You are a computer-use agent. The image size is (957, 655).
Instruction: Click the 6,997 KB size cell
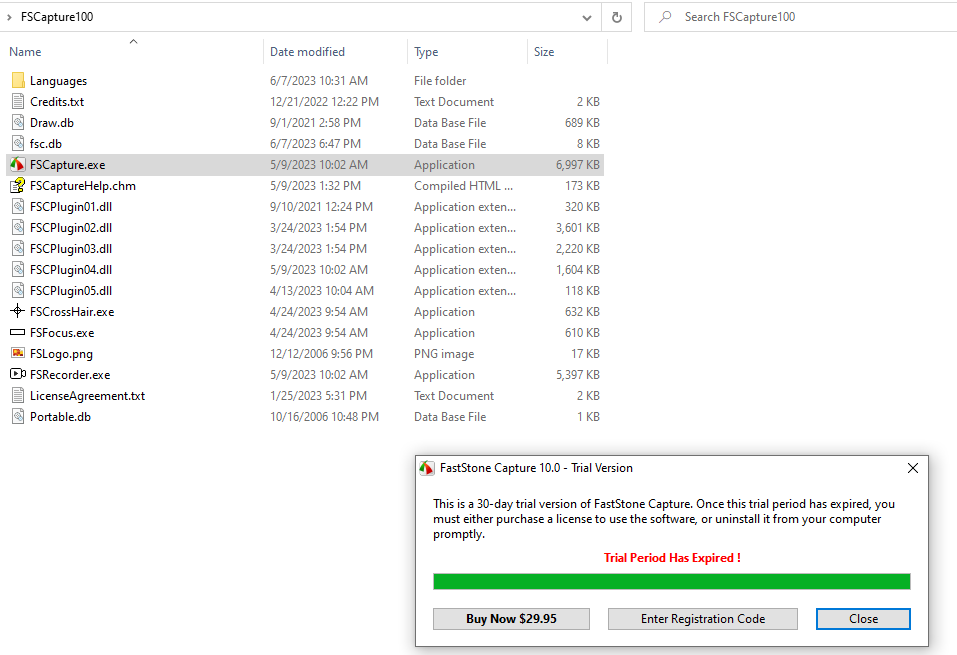click(577, 165)
